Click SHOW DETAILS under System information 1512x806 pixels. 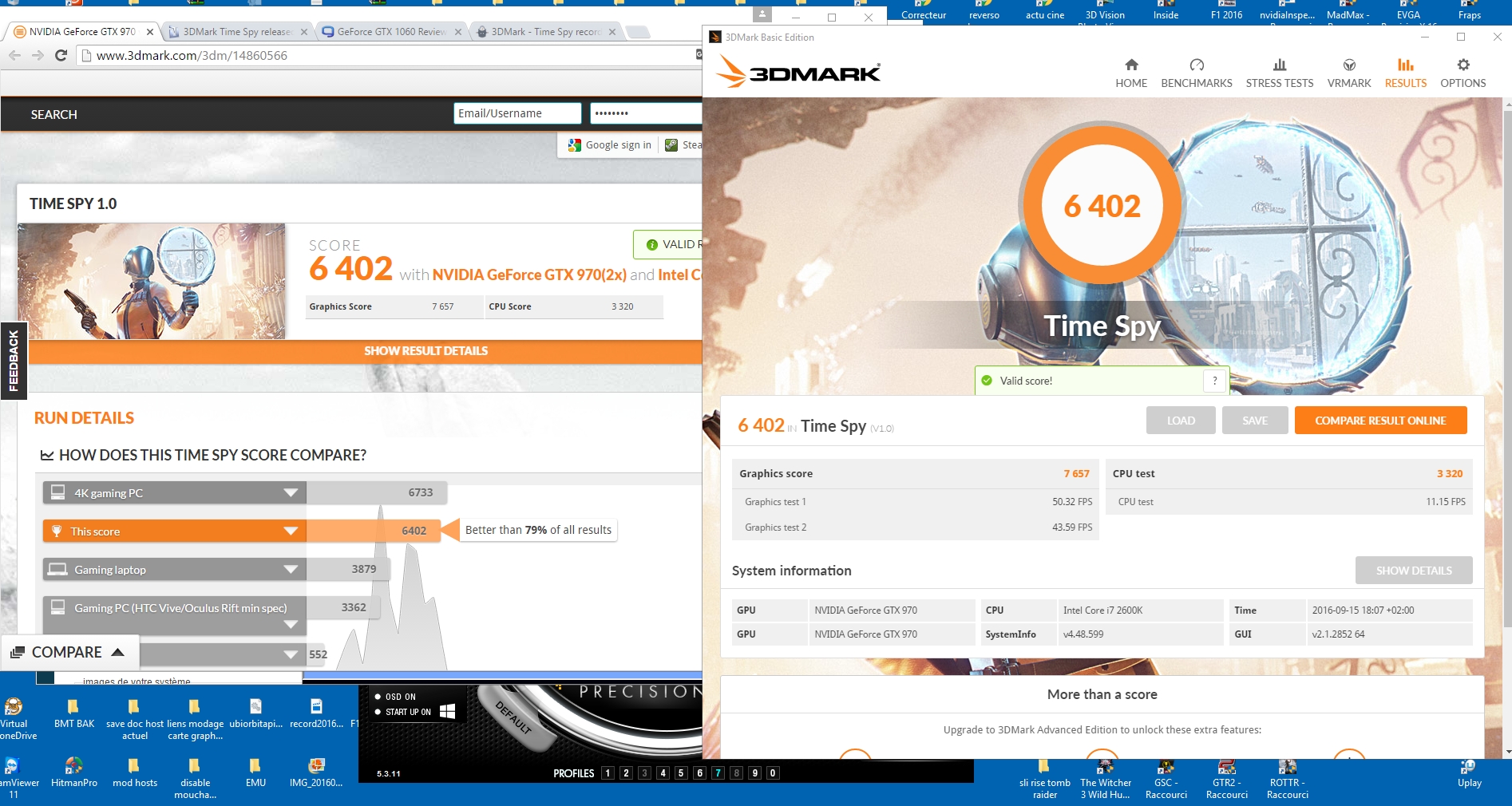coord(1414,571)
